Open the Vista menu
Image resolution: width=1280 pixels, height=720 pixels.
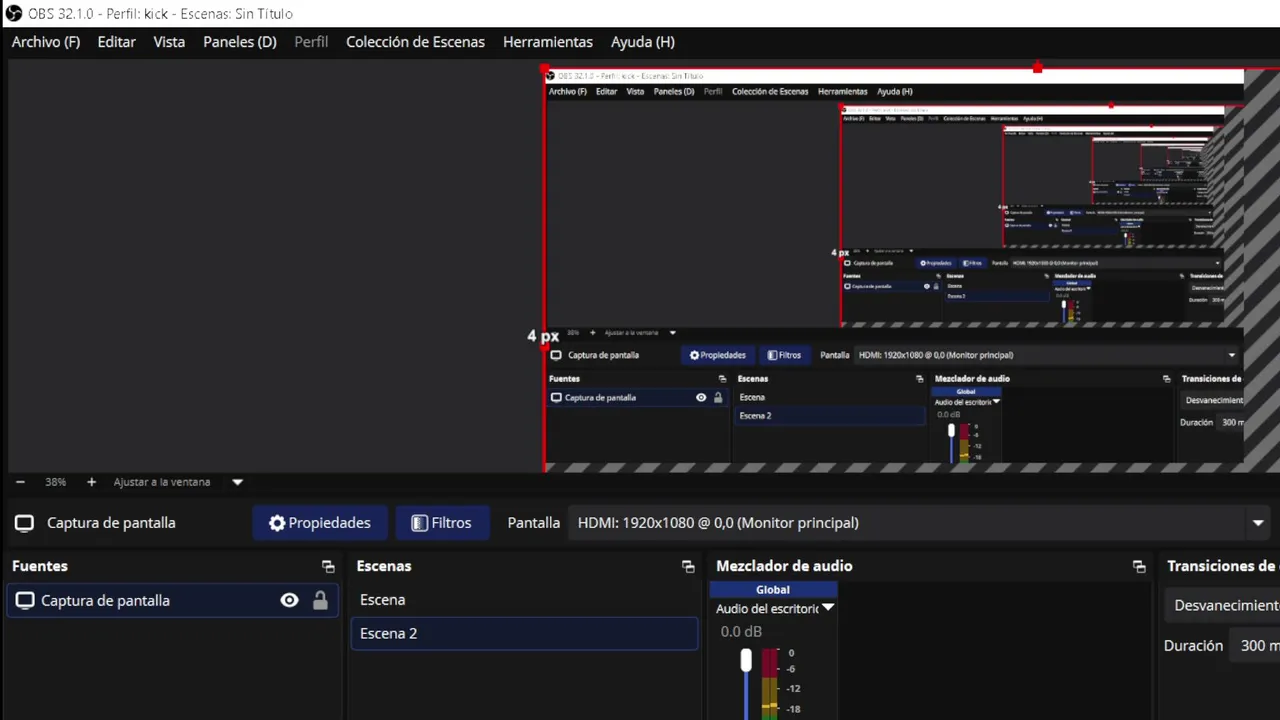click(x=169, y=42)
